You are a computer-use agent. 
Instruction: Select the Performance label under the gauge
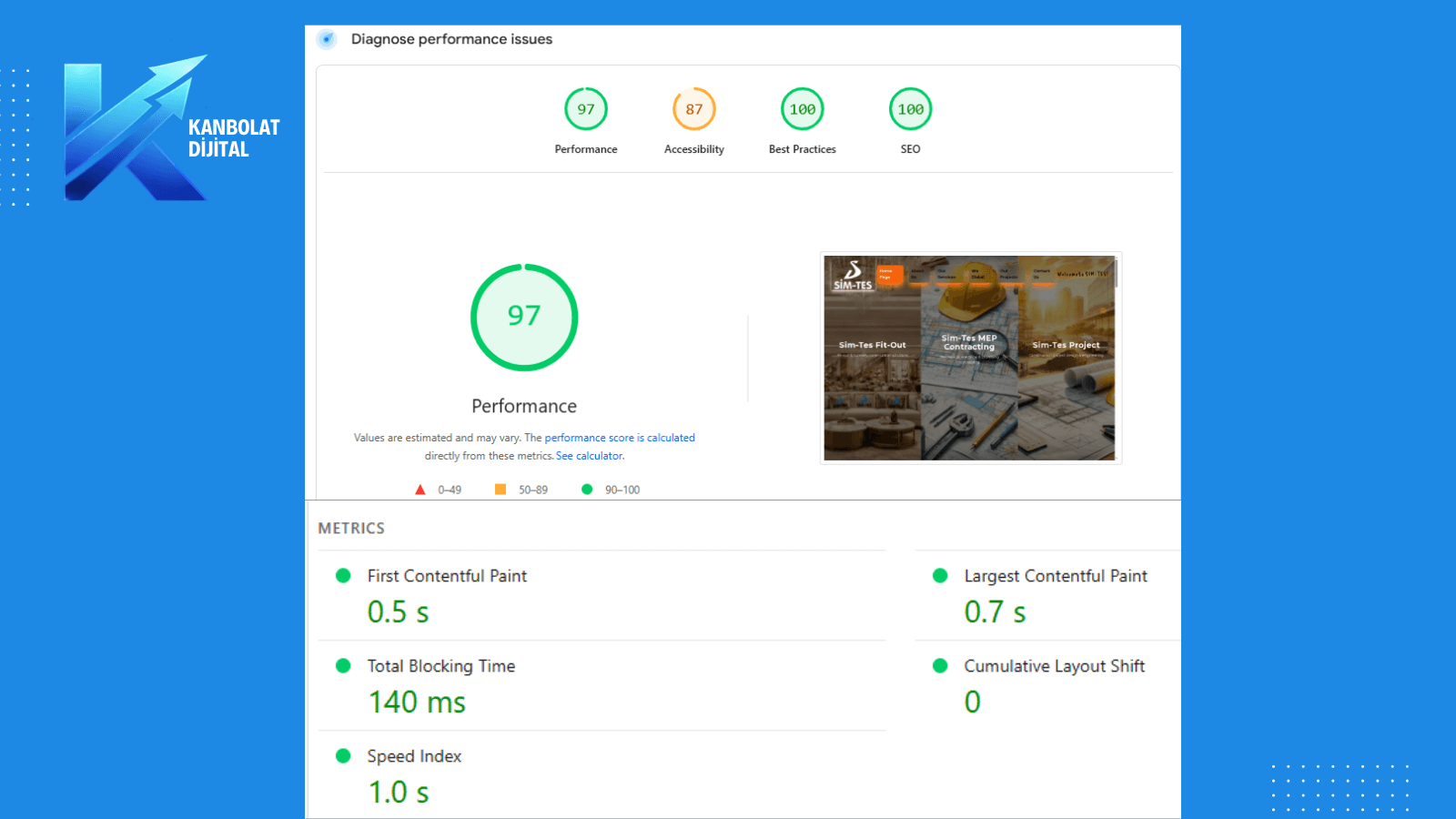[586, 149]
